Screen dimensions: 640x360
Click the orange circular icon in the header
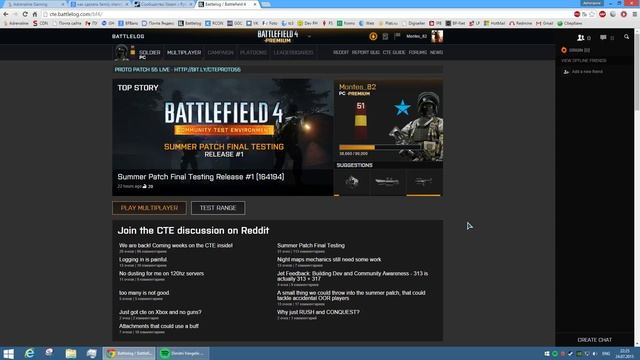click(373, 36)
